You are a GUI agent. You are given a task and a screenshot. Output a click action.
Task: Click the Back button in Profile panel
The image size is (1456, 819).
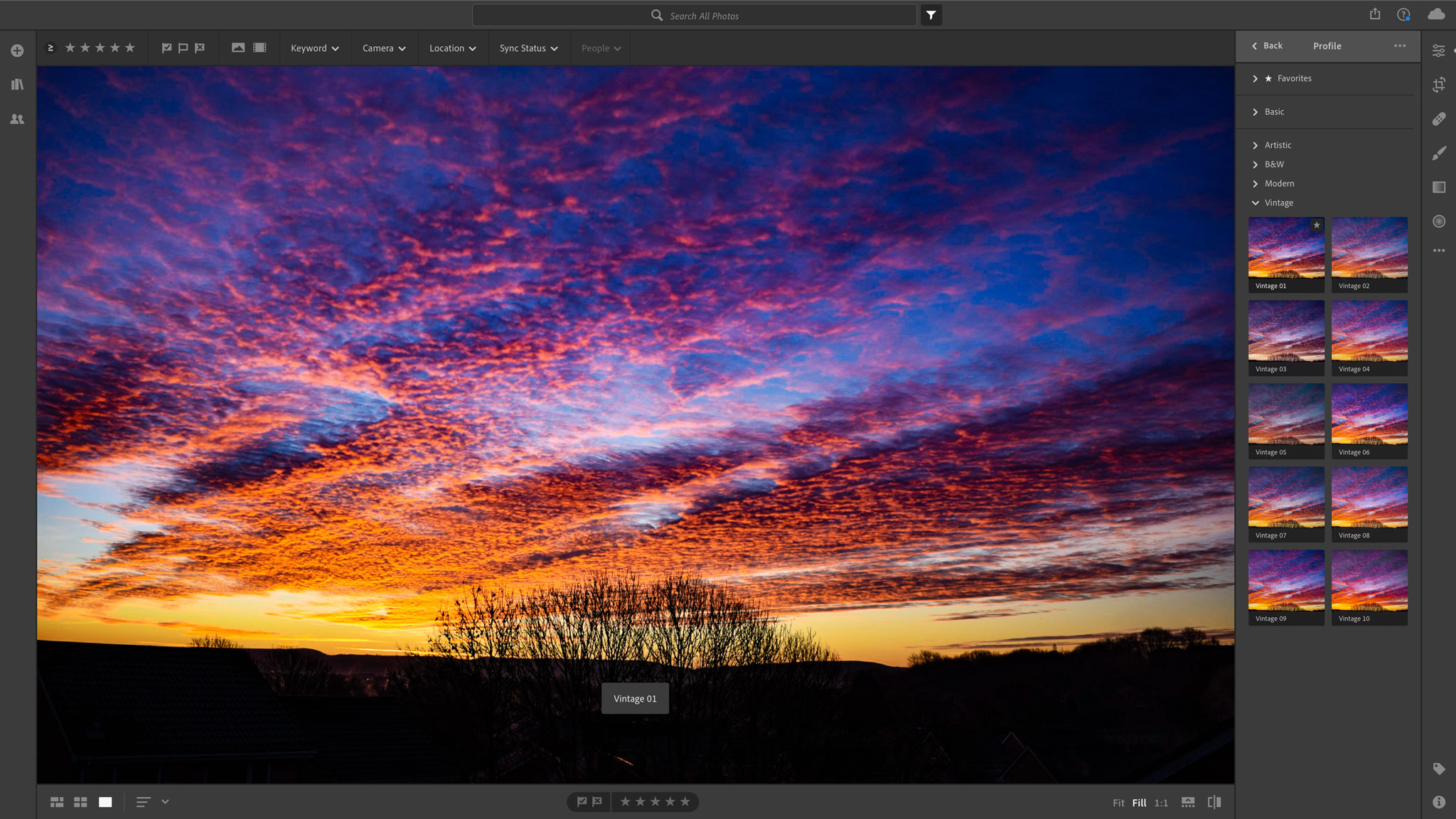tap(1269, 45)
